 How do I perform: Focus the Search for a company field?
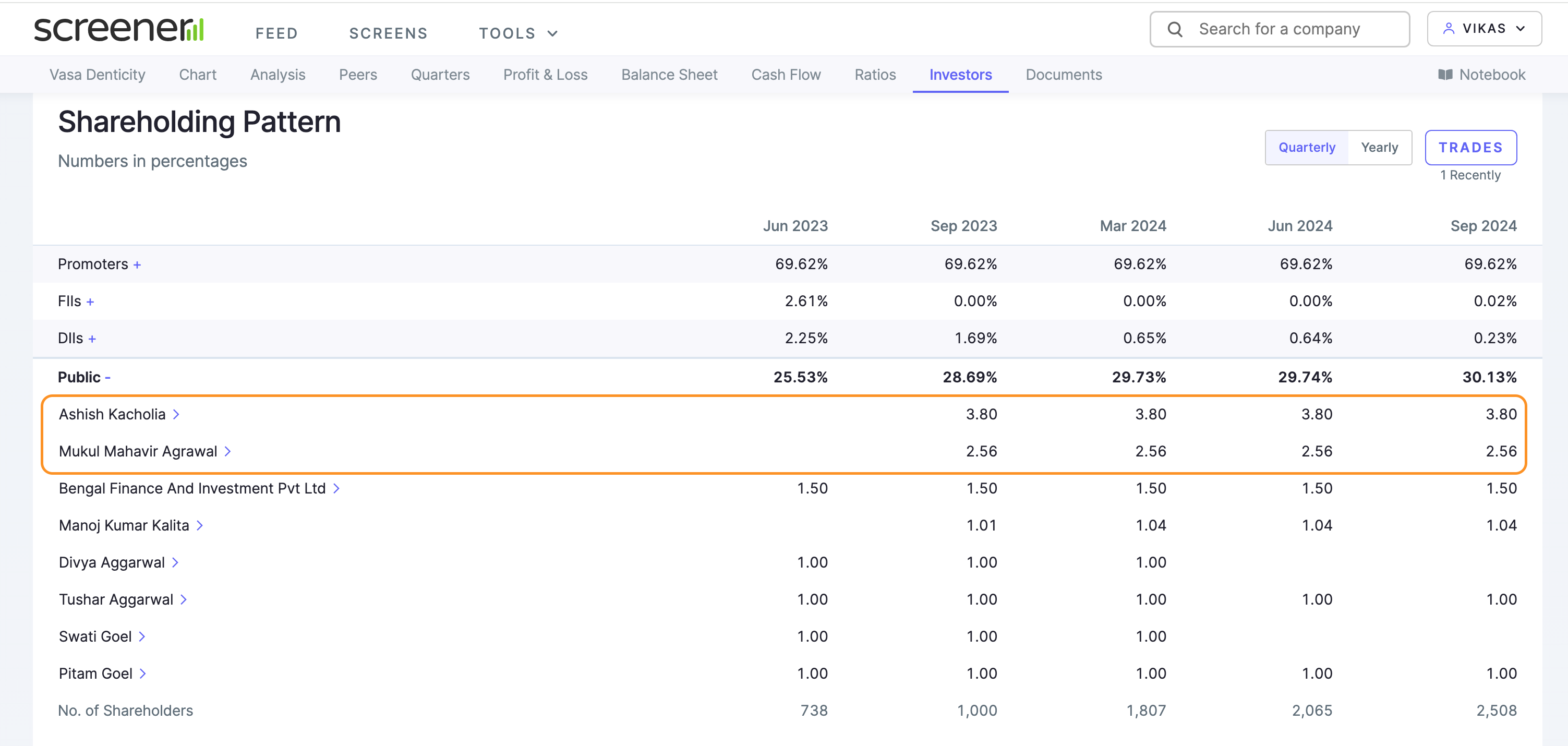tap(1290, 29)
